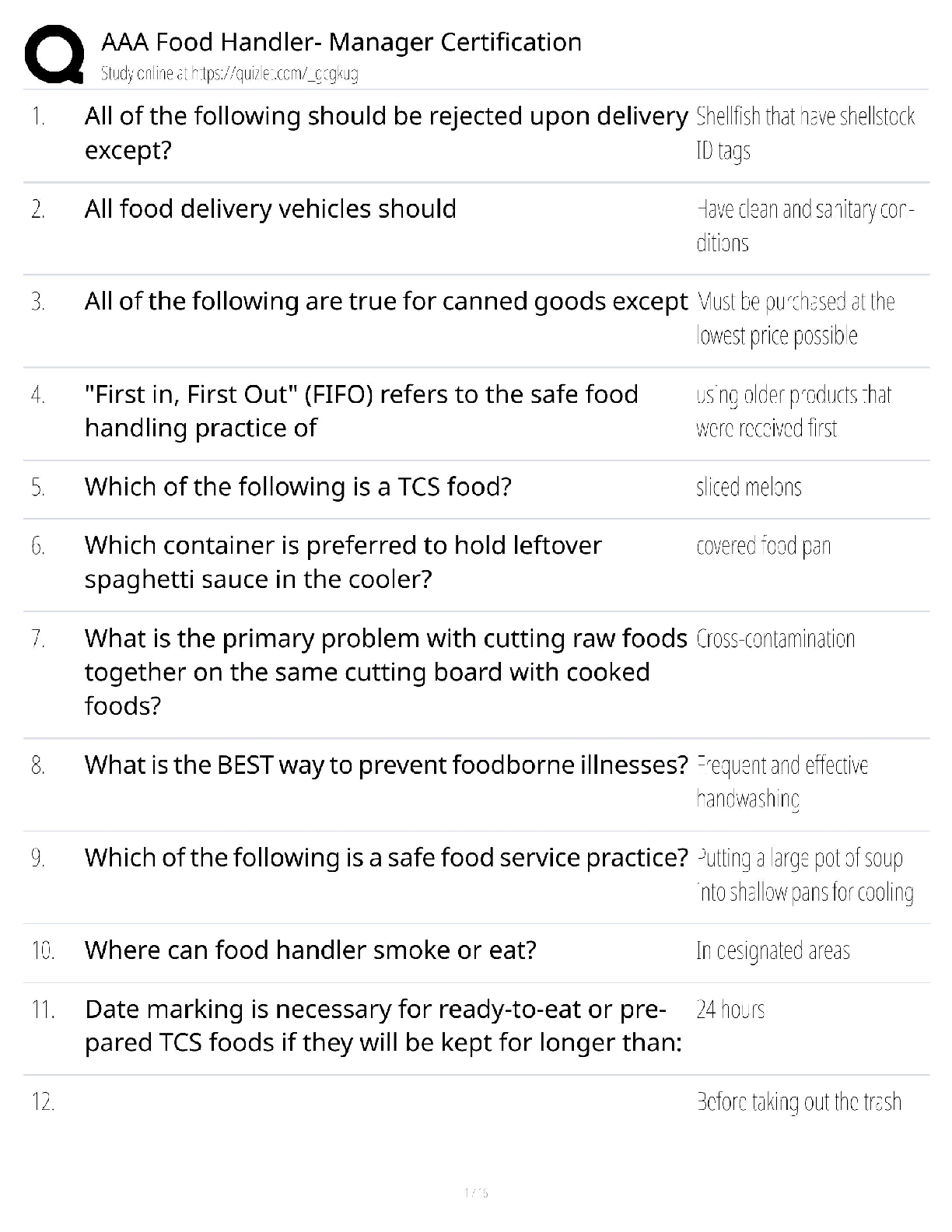Click the 'sliced melons' answer
This screenshot has width=952, height=1232.
click(748, 488)
